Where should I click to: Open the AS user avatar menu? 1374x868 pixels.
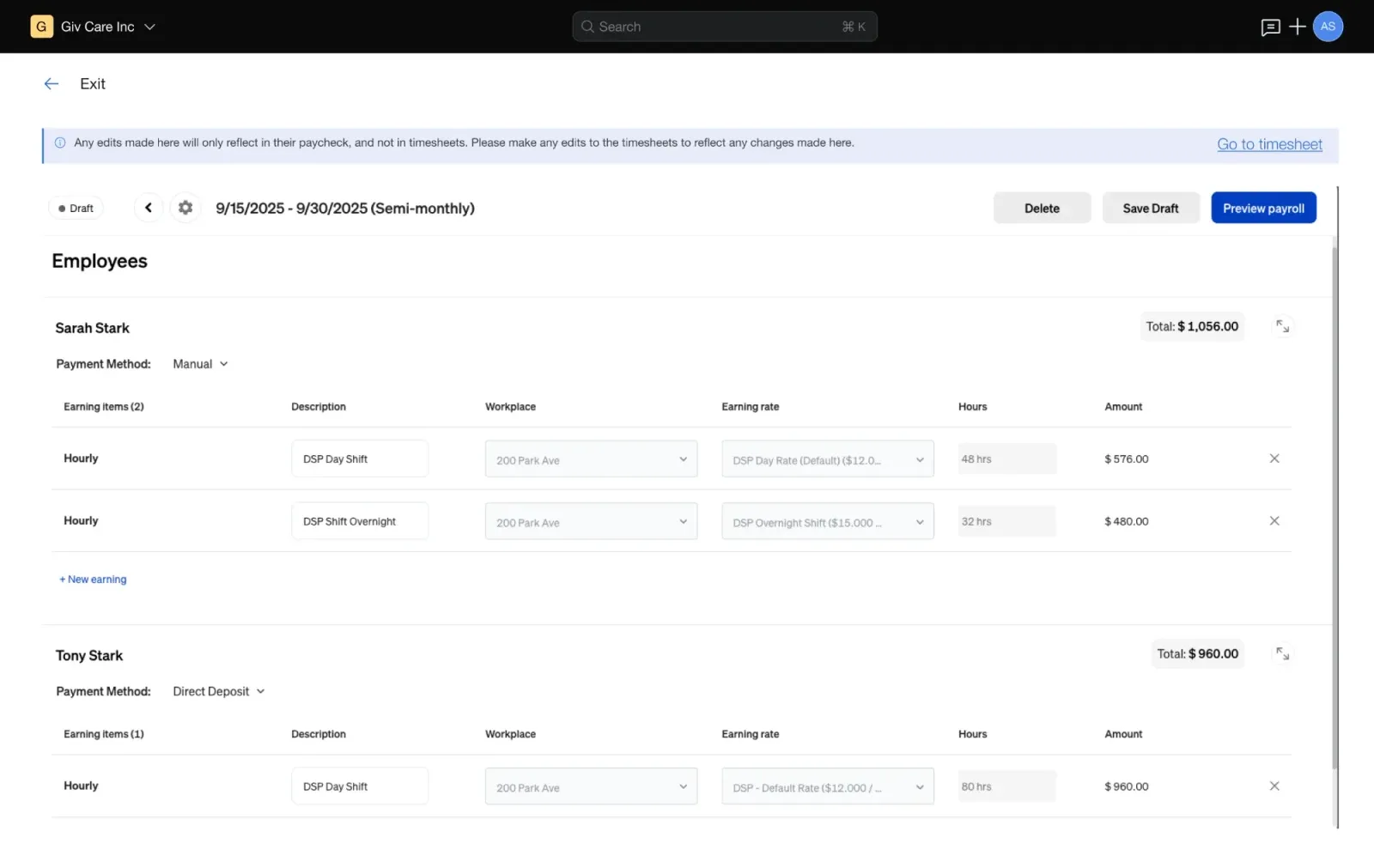point(1328,27)
